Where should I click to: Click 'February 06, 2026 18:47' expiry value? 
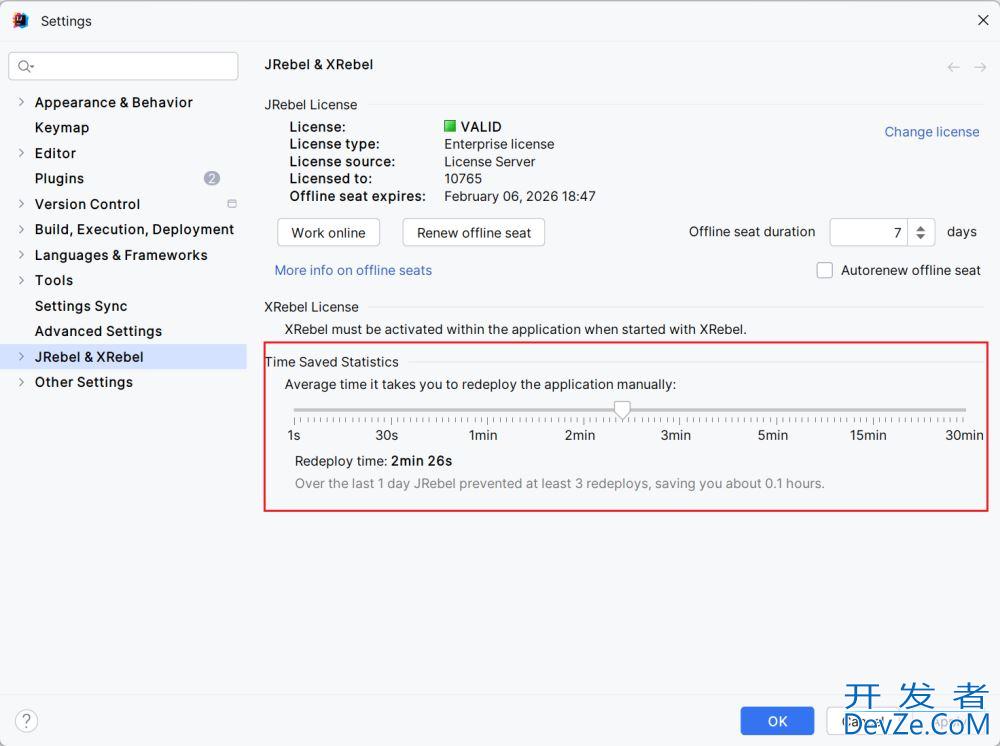click(520, 196)
